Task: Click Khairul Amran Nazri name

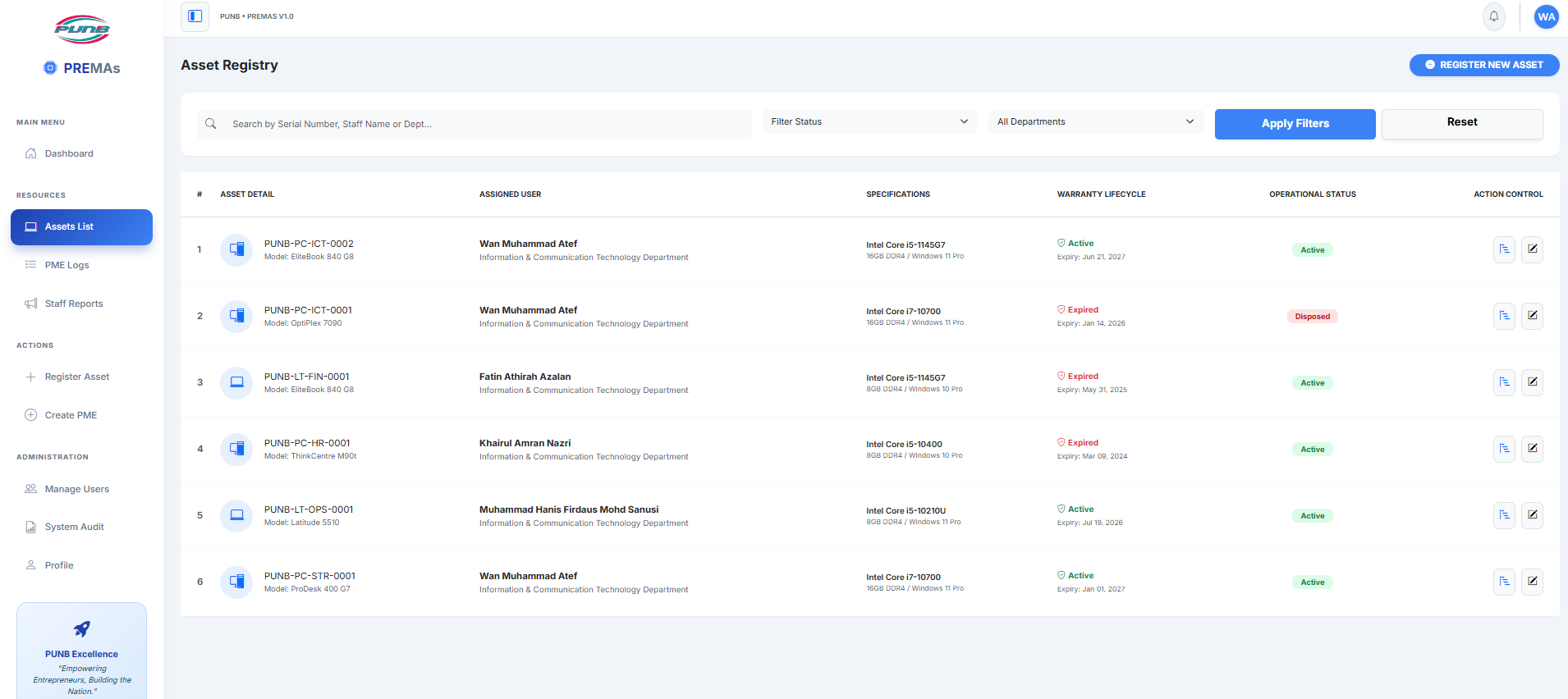Action: [x=525, y=443]
